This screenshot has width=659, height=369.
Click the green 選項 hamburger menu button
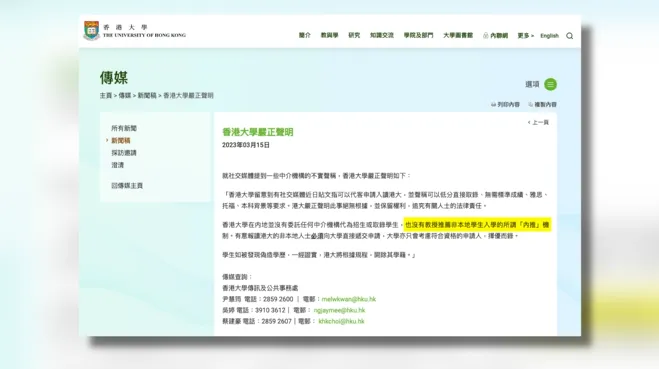click(550, 84)
